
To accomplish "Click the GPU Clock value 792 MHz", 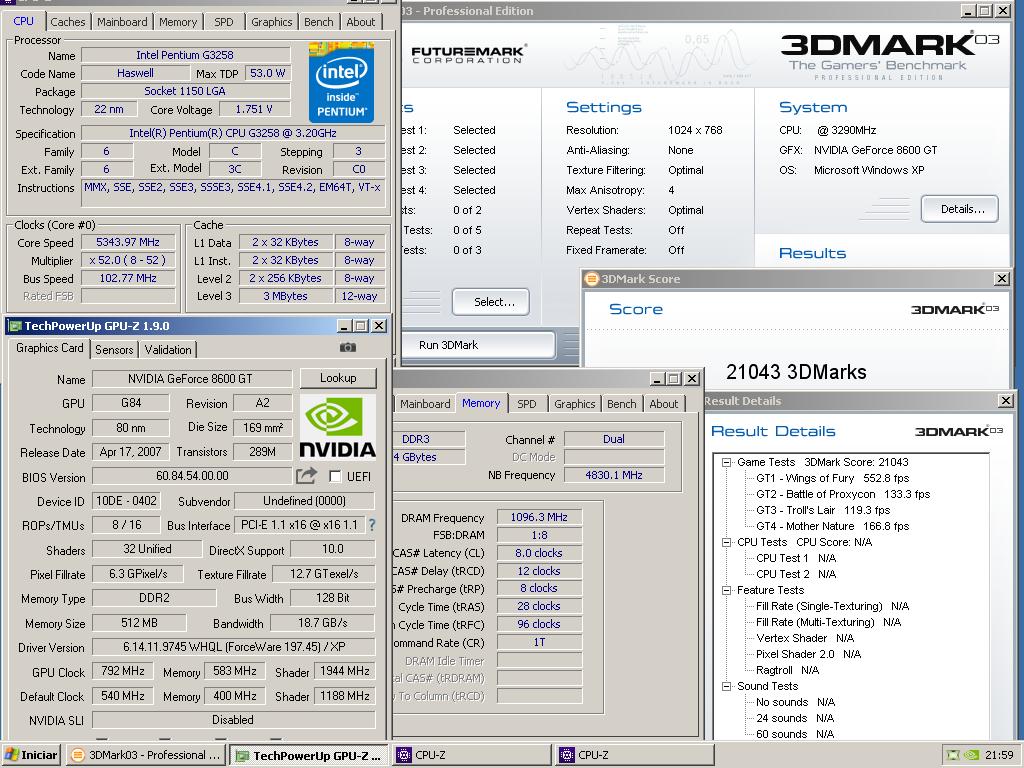I will 123,671.
